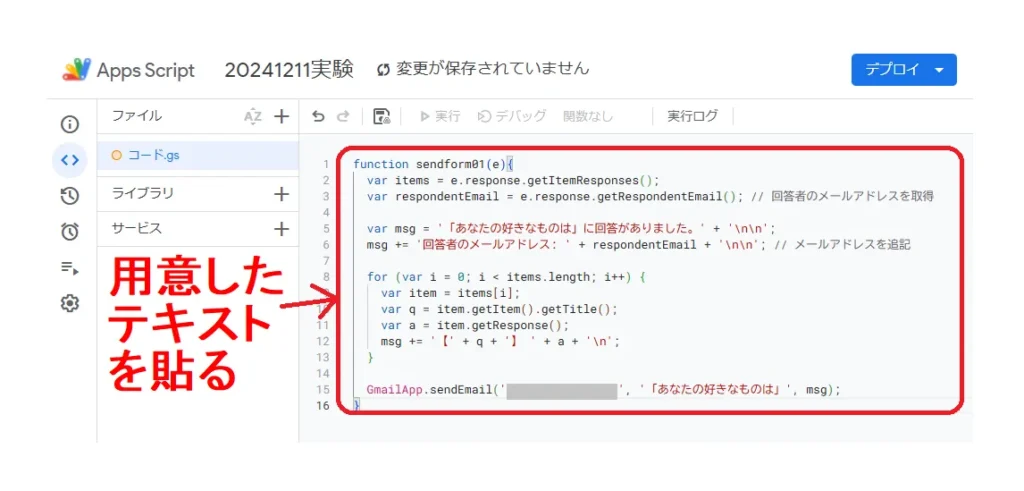
Task: Open project history clock icon
Action: click(69, 196)
